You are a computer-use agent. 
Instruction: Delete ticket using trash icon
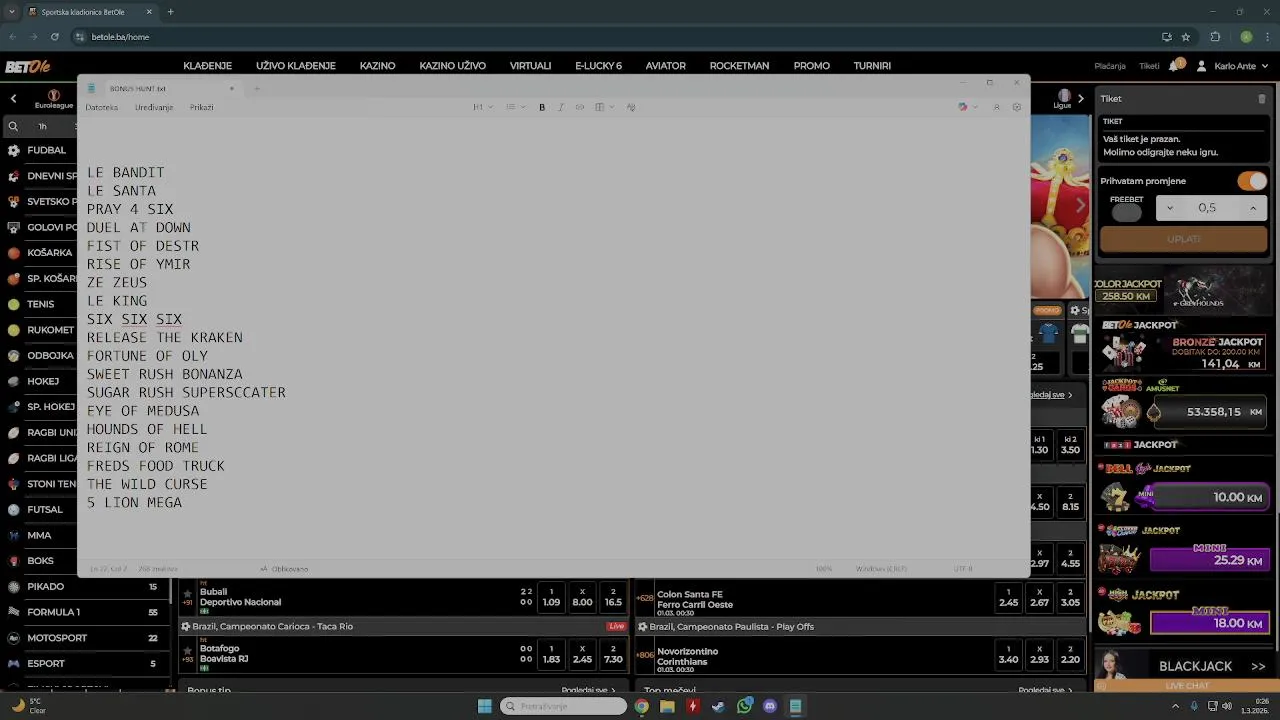1261,99
